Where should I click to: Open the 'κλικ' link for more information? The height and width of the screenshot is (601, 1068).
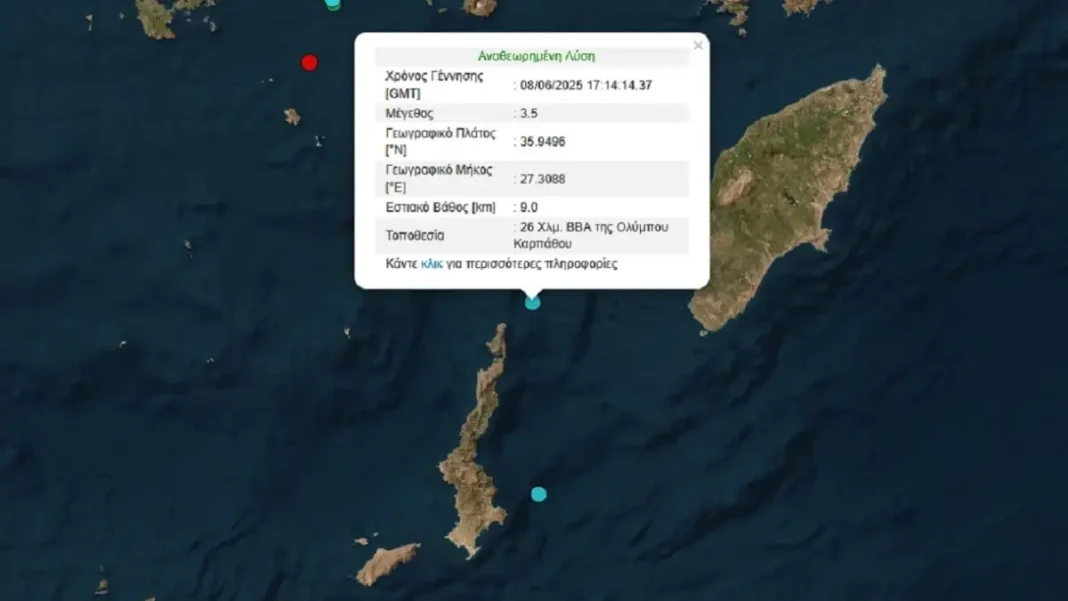432,264
